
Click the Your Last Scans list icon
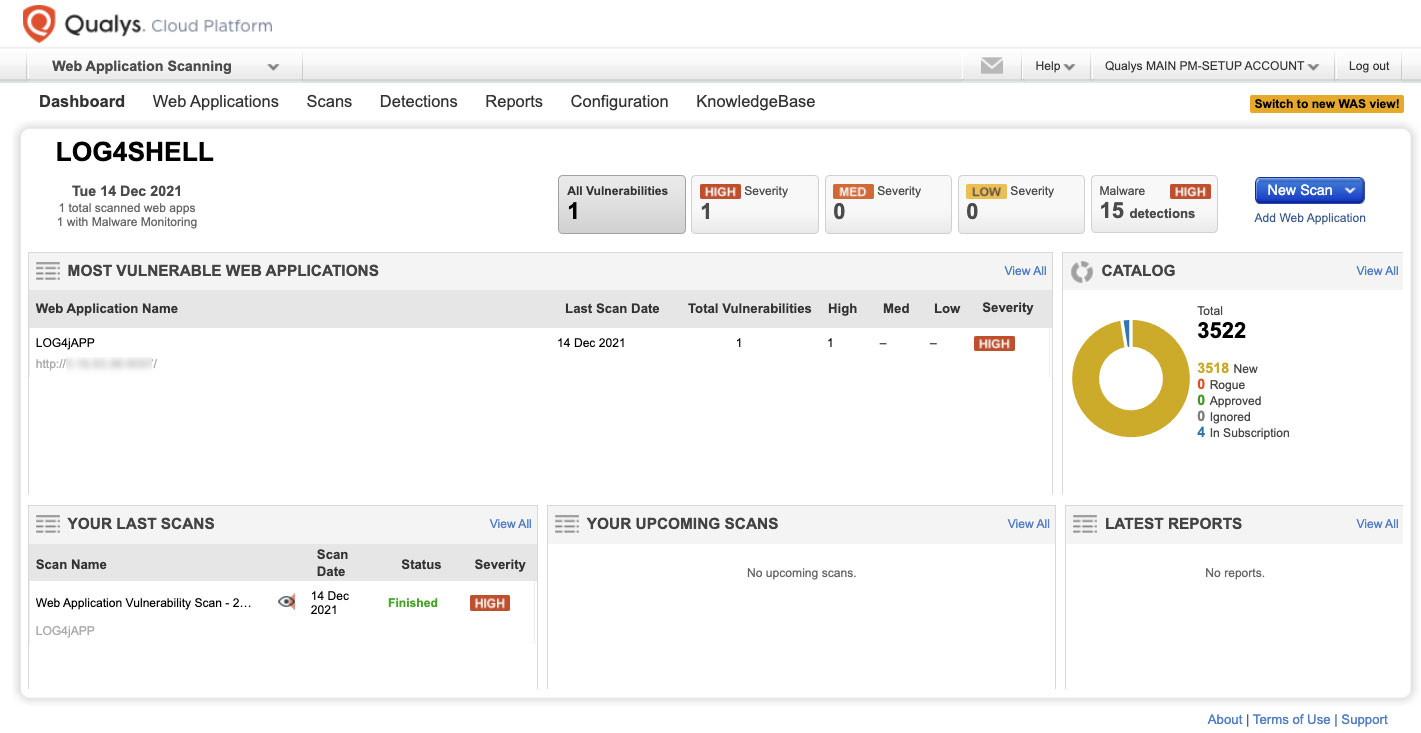(x=48, y=524)
